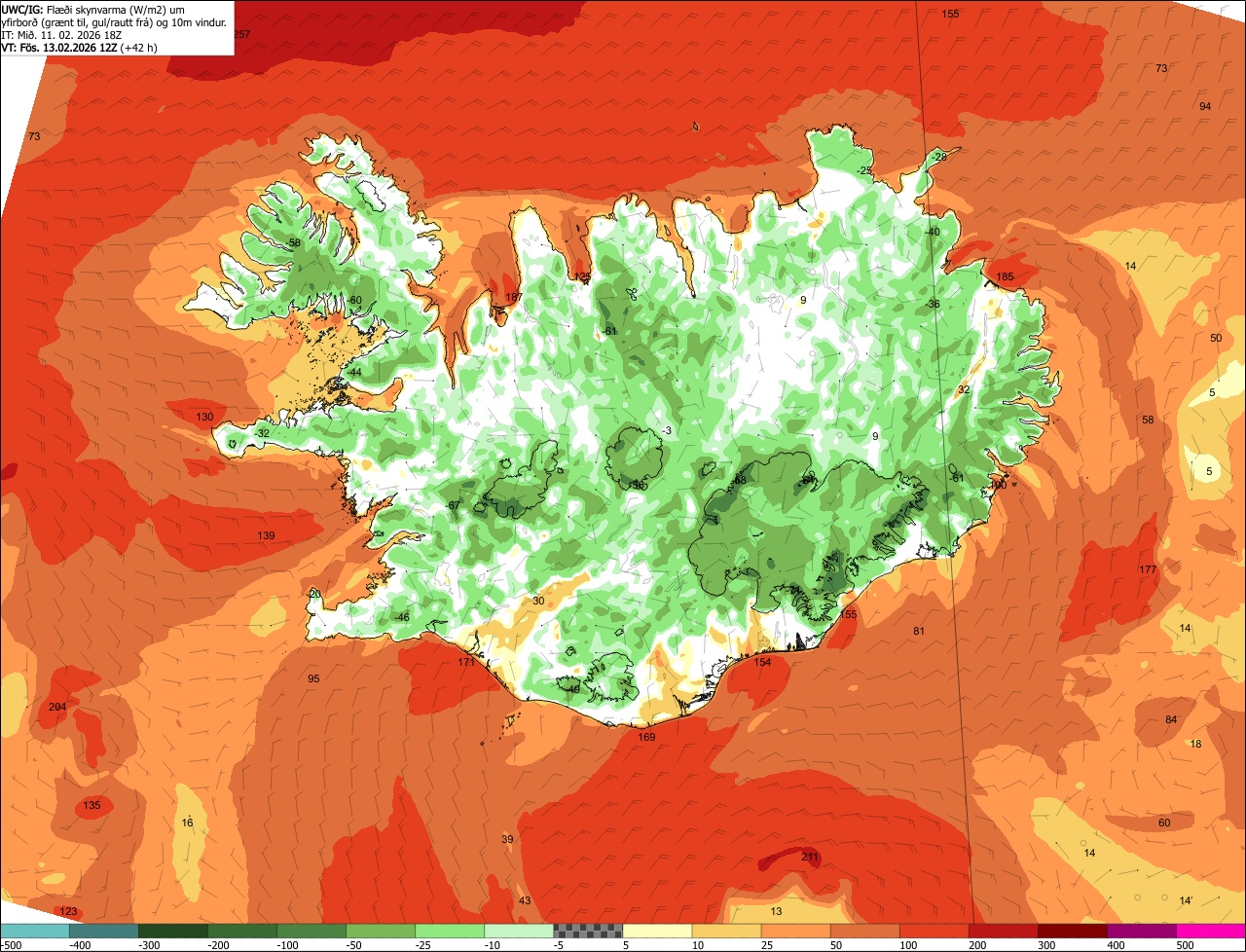Click the negative value '-44'
1246x952 pixels.
353,373
